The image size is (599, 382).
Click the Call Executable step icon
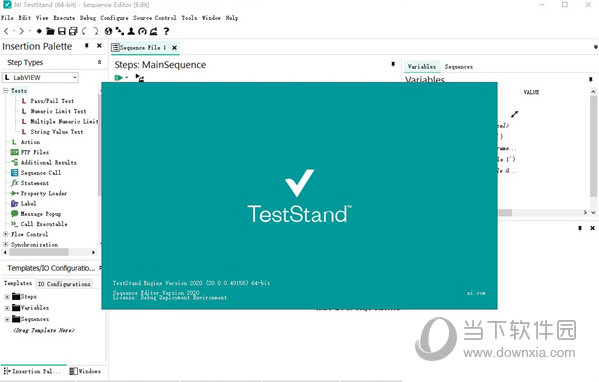click(x=15, y=224)
